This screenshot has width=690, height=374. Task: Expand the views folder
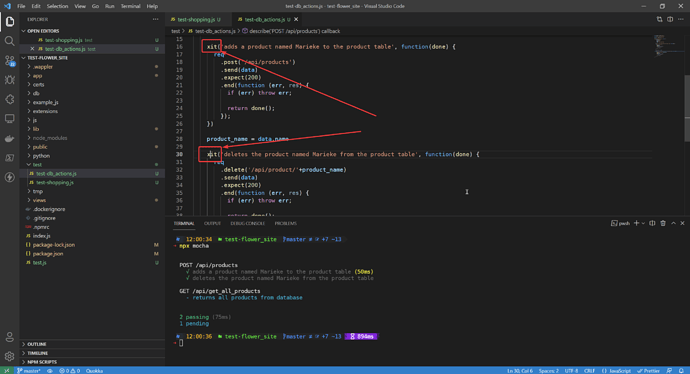[39, 200]
